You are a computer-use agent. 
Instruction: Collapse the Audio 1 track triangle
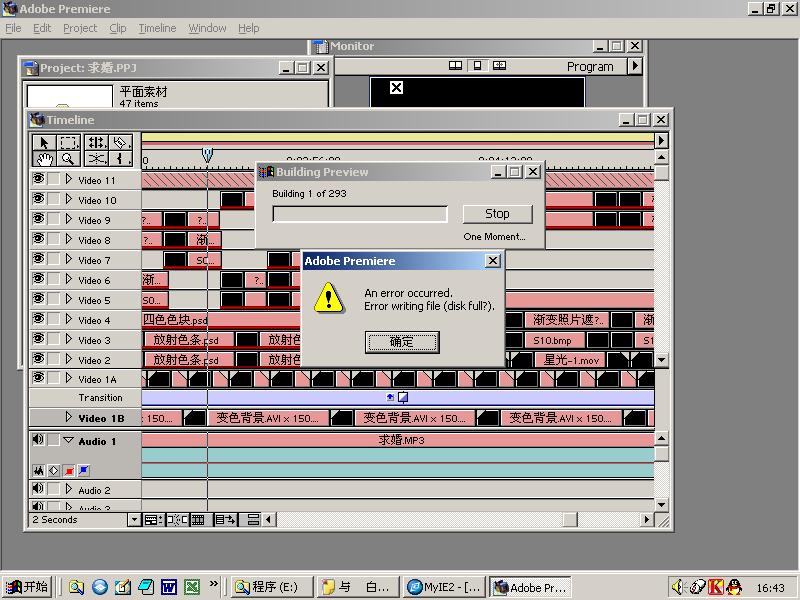[x=68, y=440]
